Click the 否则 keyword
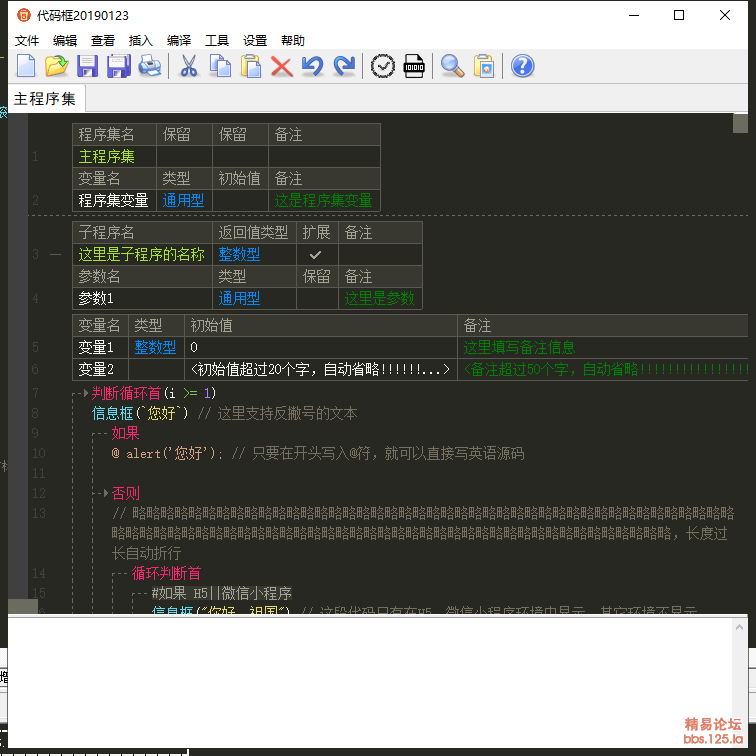756x756 pixels. coord(125,493)
